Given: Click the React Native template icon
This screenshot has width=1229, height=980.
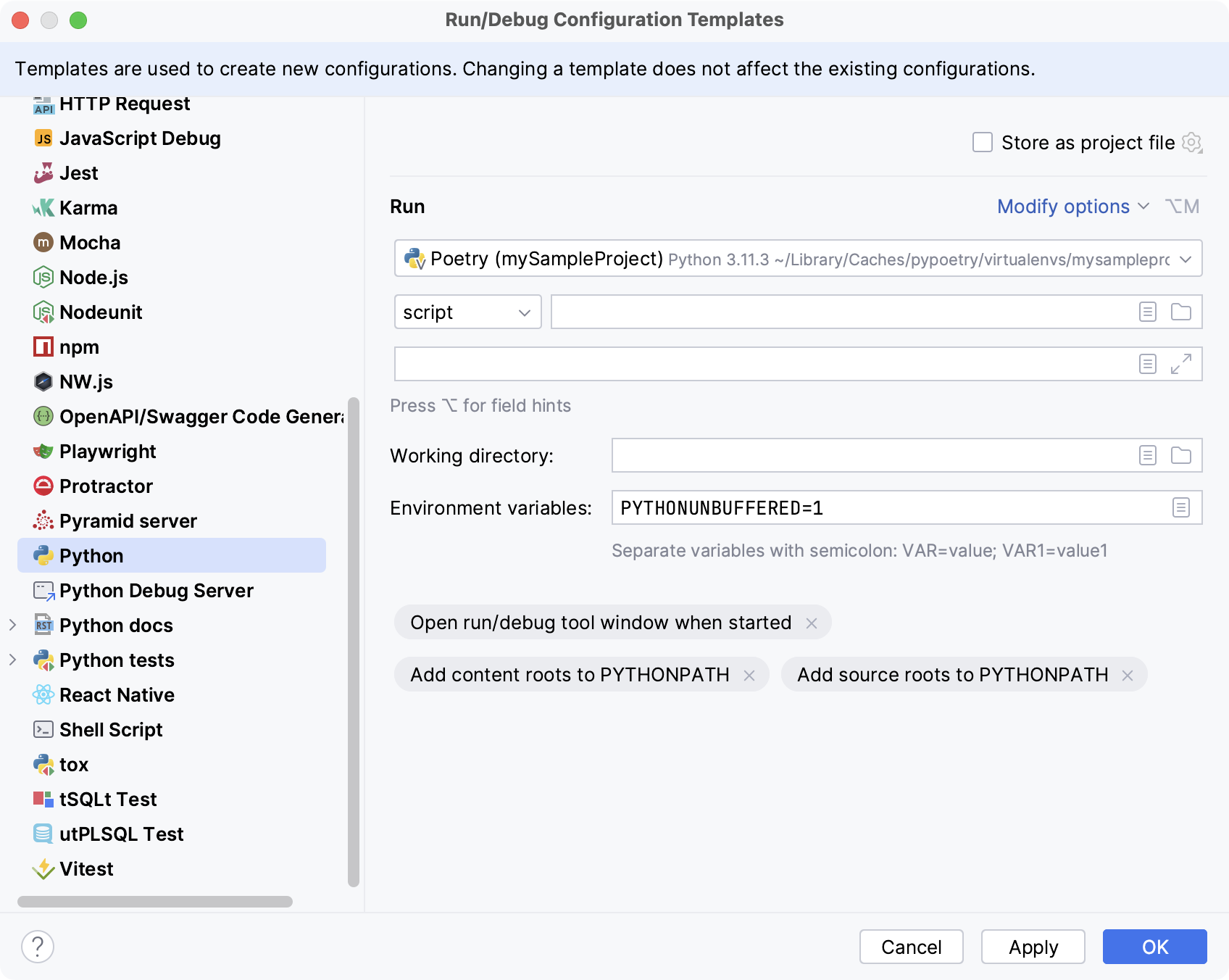Looking at the screenshot, I should [44, 694].
